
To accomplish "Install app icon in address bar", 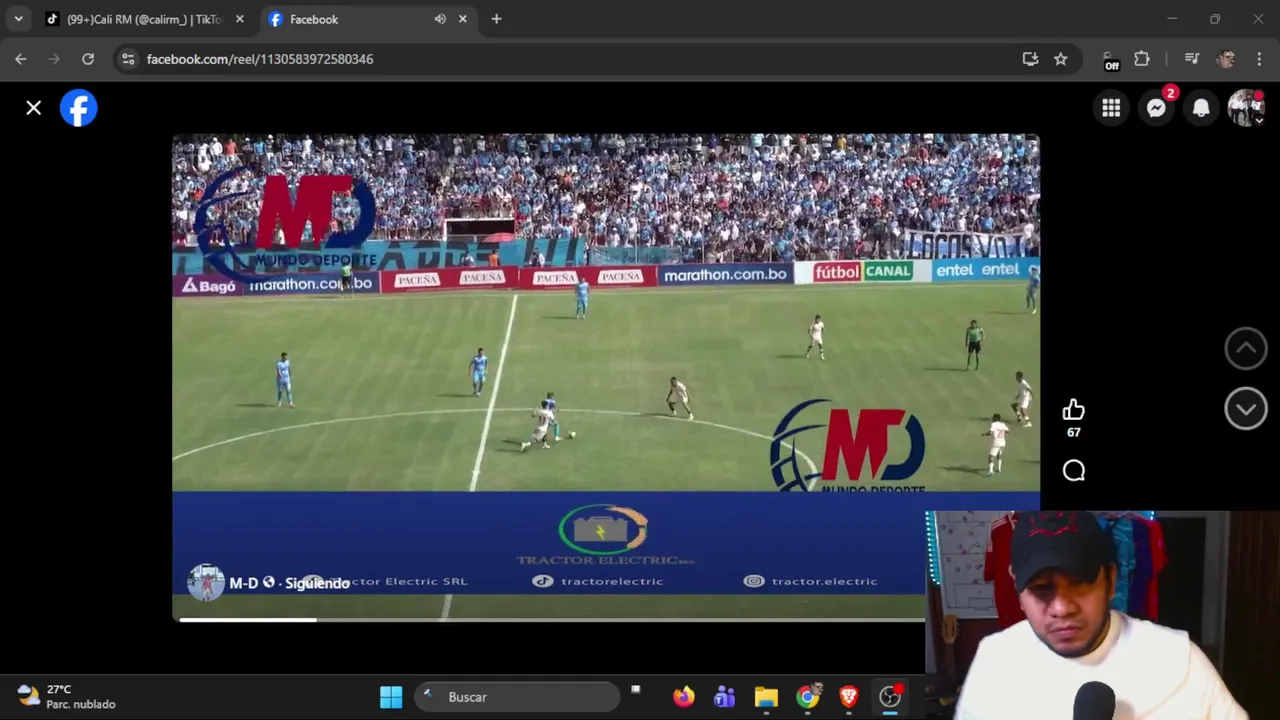I will pyautogui.click(x=1030, y=59).
